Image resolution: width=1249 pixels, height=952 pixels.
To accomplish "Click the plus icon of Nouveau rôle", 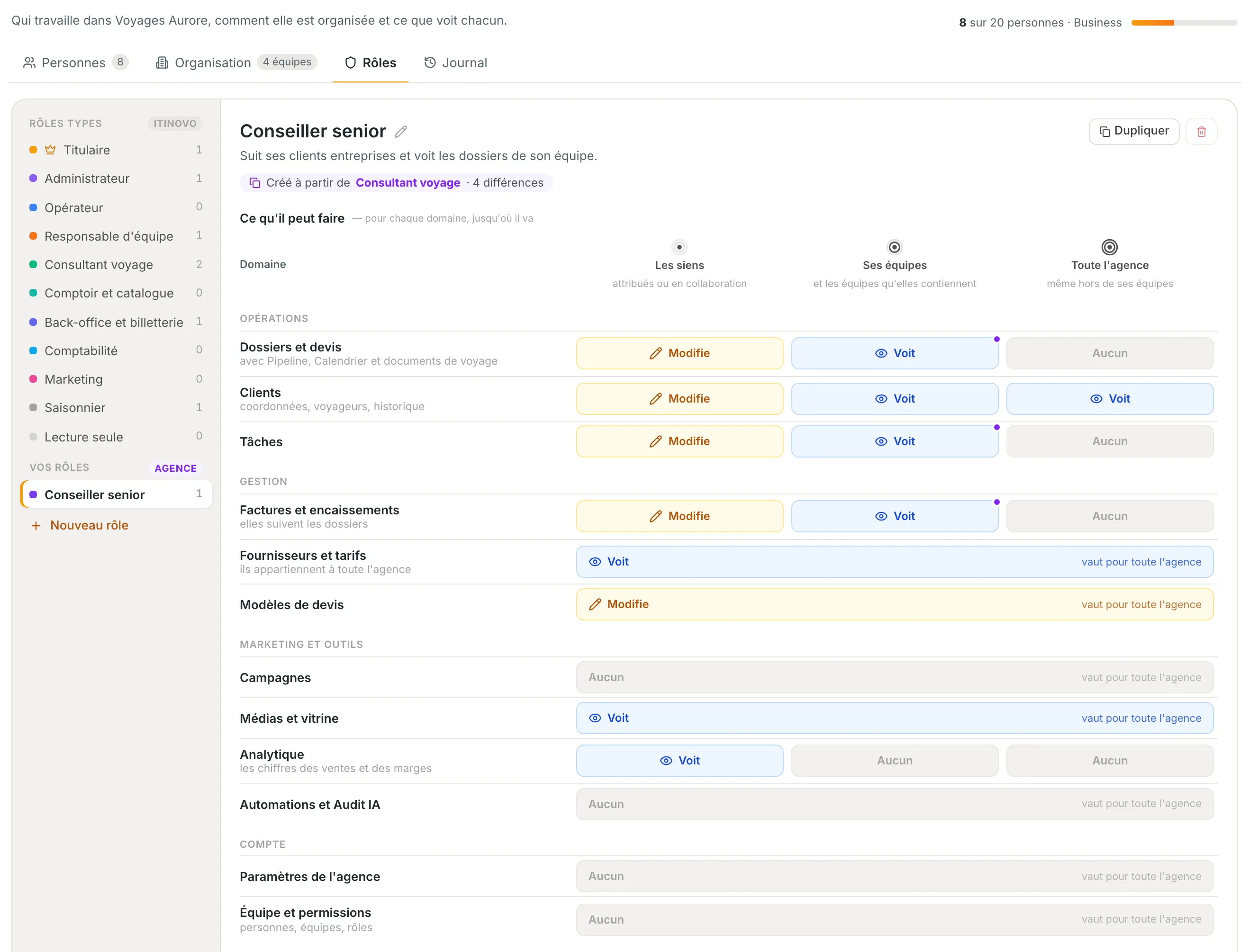I will pyautogui.click(x=36, y=525).
